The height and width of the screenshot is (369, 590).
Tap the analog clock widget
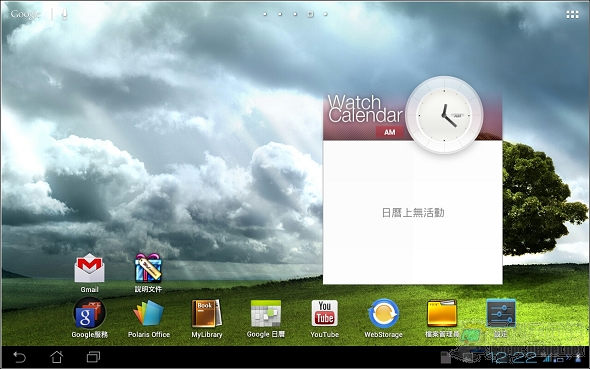coord(444,115)
